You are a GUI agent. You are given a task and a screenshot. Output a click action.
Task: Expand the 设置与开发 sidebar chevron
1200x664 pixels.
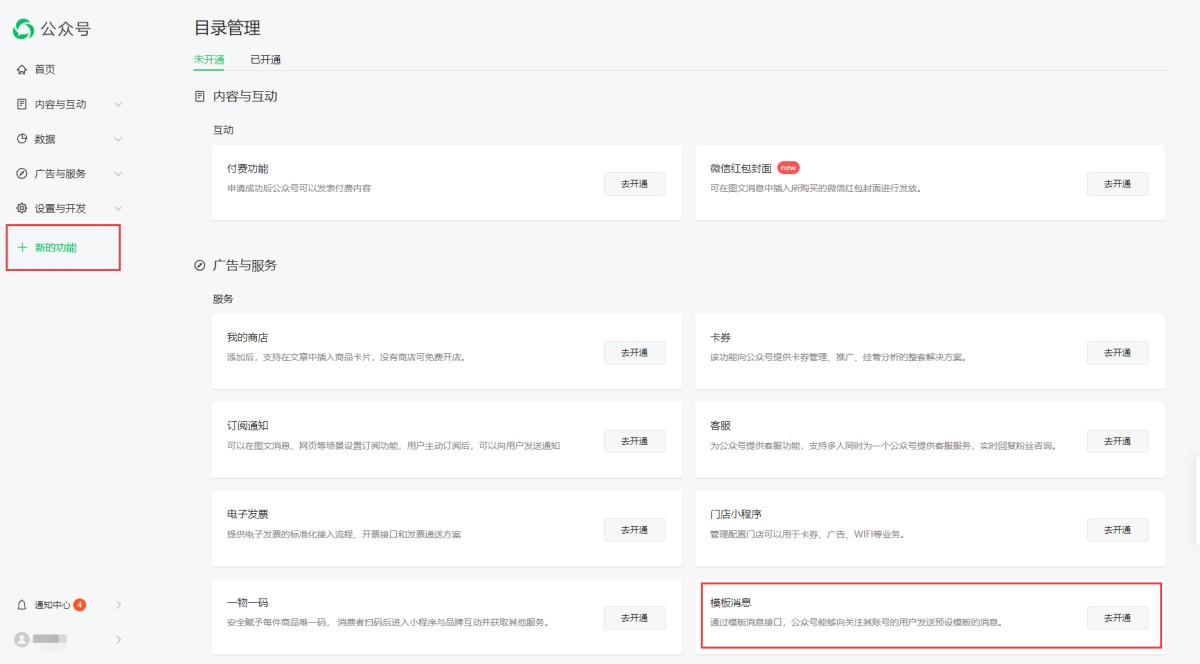(x=118, y=208)
